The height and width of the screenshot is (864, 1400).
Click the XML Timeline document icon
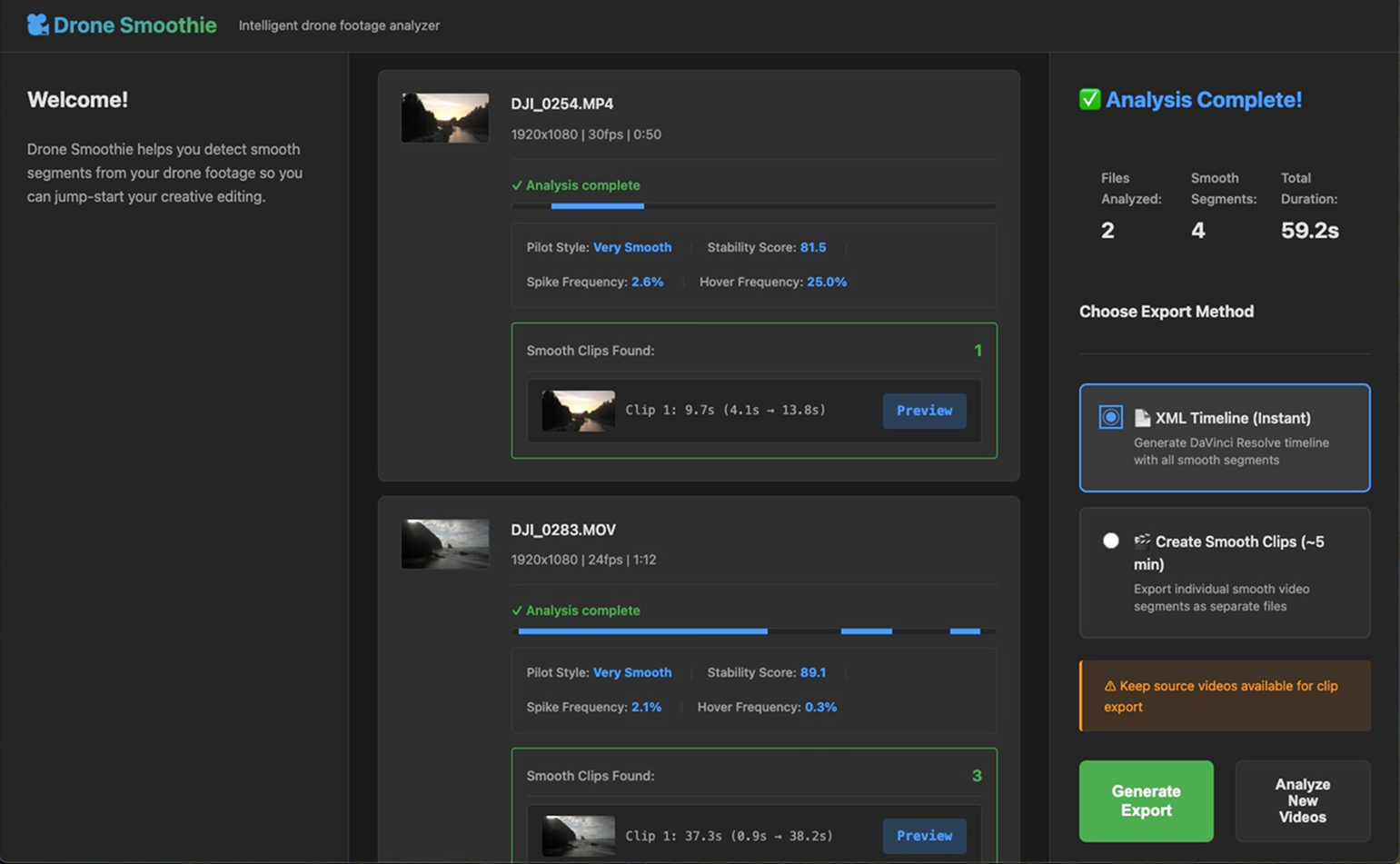(x=1142, y=418)
